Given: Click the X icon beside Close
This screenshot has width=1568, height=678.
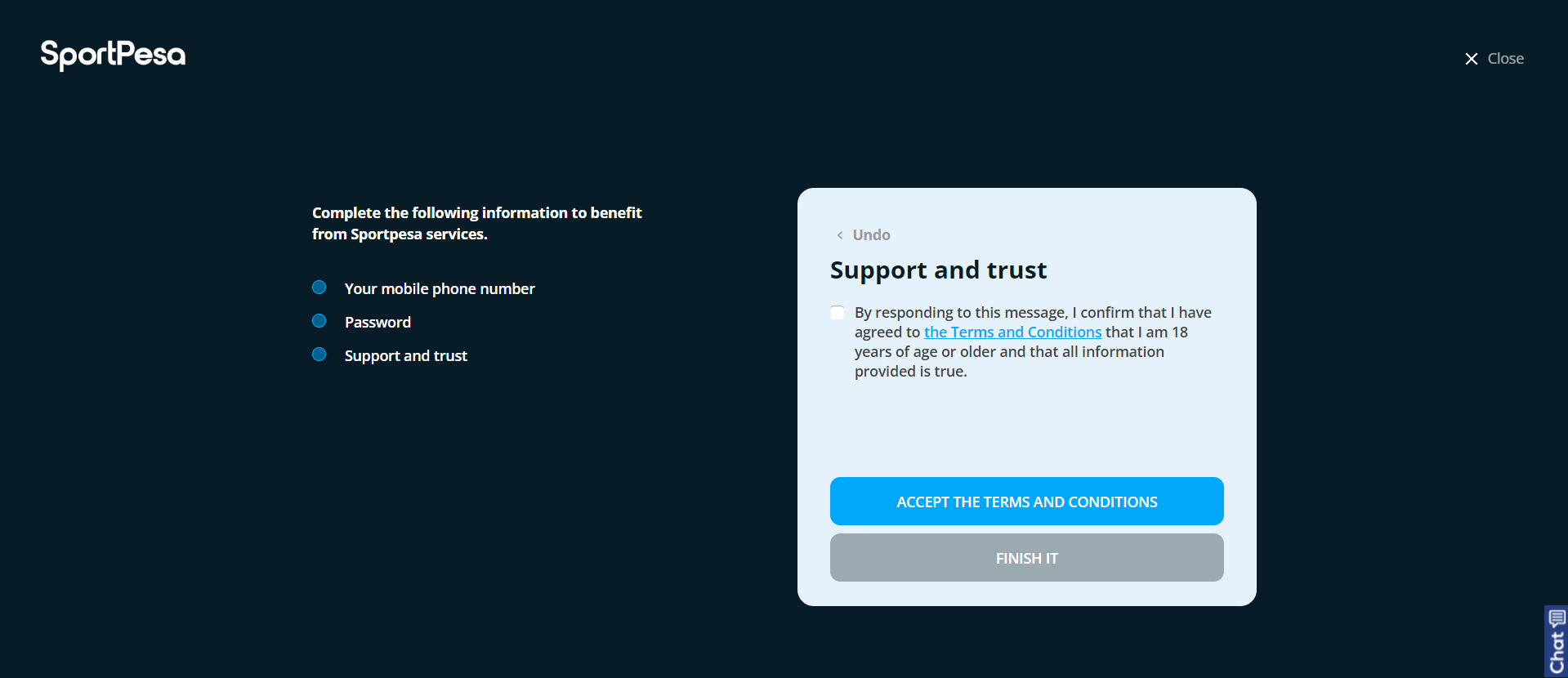Looking at the screenshot, I should pyautogui.click(x=1472, y=59).
